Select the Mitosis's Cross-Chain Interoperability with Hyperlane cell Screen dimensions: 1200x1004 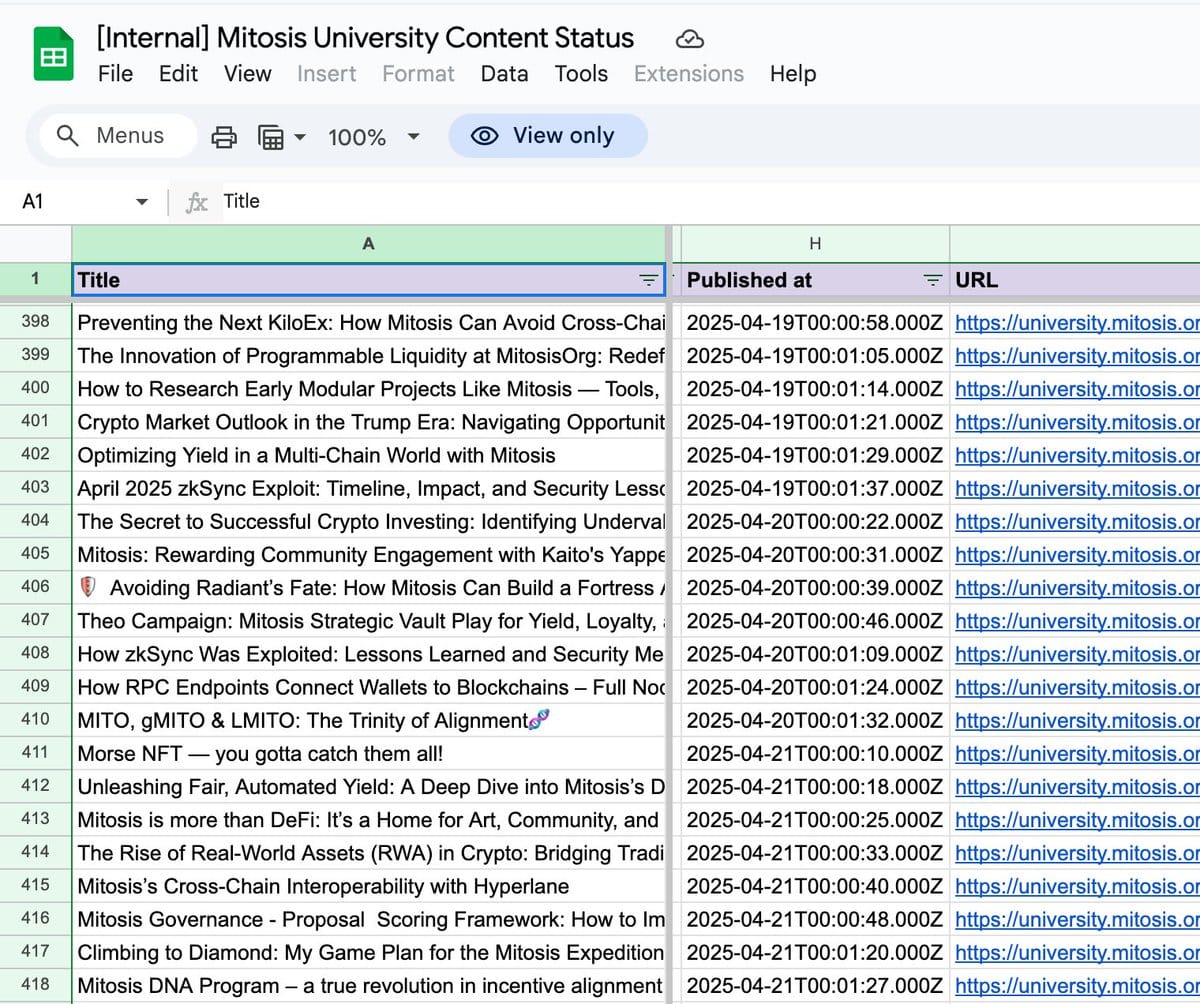368,886
